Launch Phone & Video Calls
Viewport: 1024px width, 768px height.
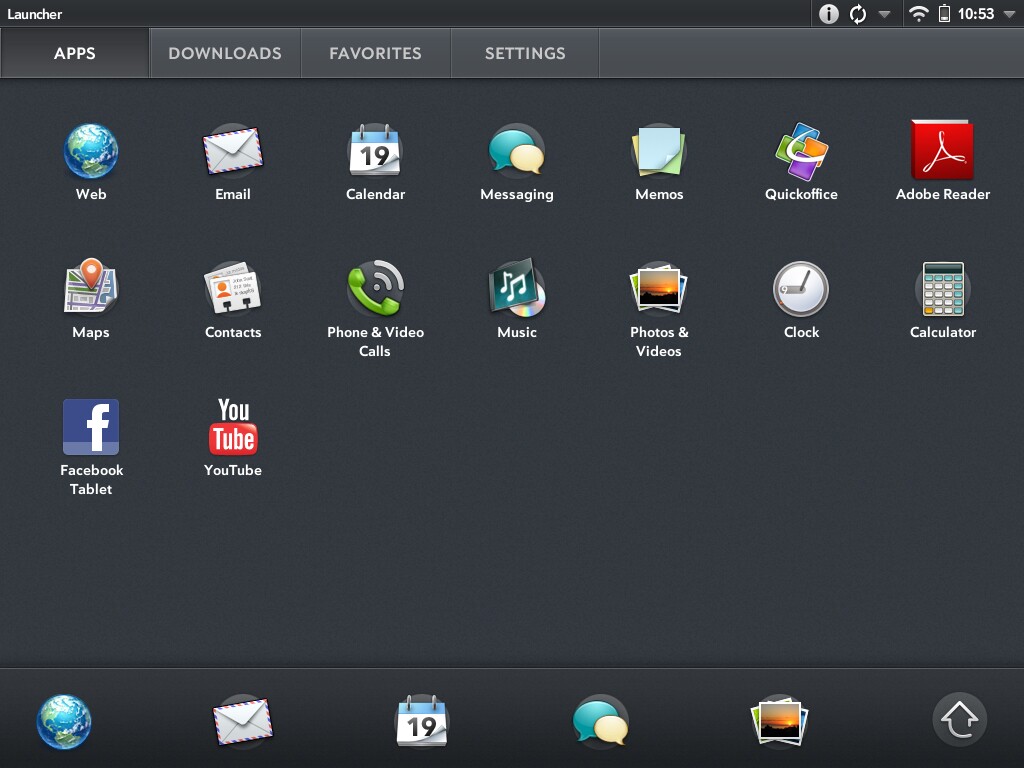(375, 289)
